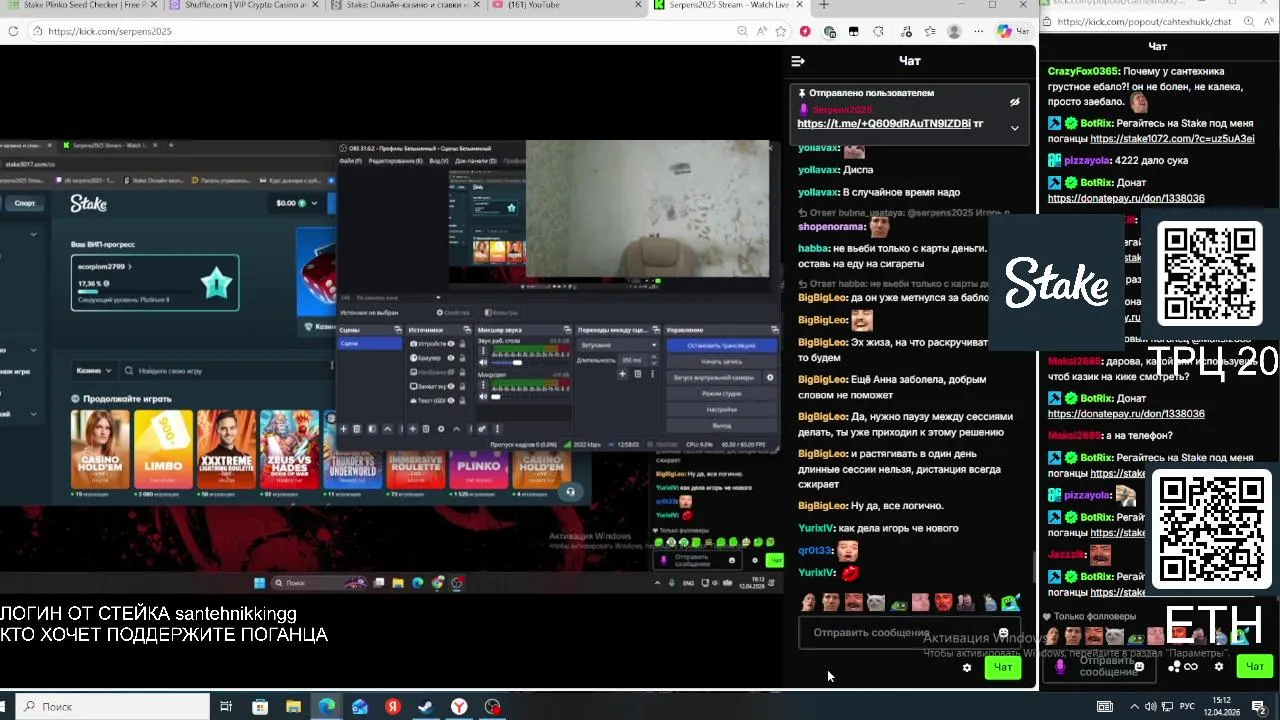Screen dimensions: 1280x720
Task: Click the purple microphone icon in the popout chat input
Action: 1060,666
